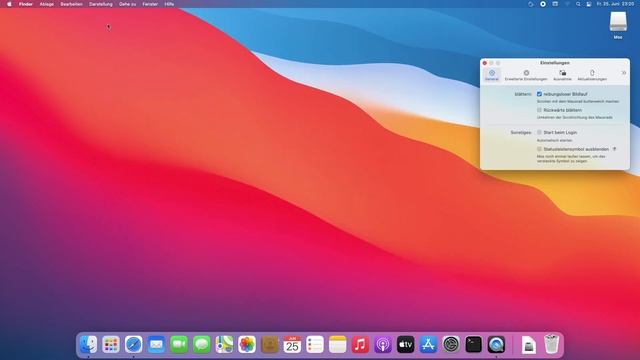The image size is (640, 360).
Task: Expand toolbar overflow chevron in Einstellungen
Action: coord(624,73)
